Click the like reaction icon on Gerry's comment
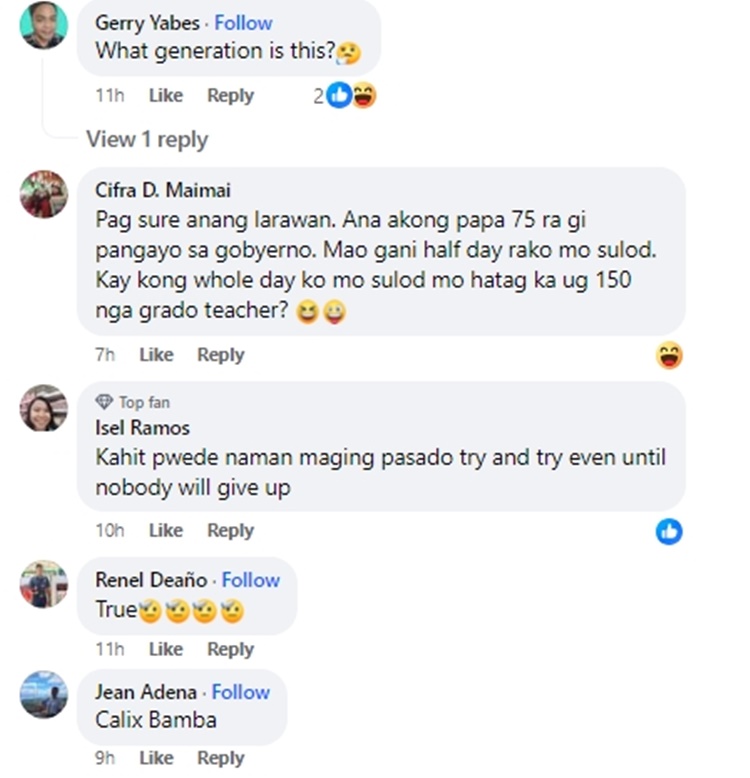Screen dimensions: 750x778 tap(340, 96)
